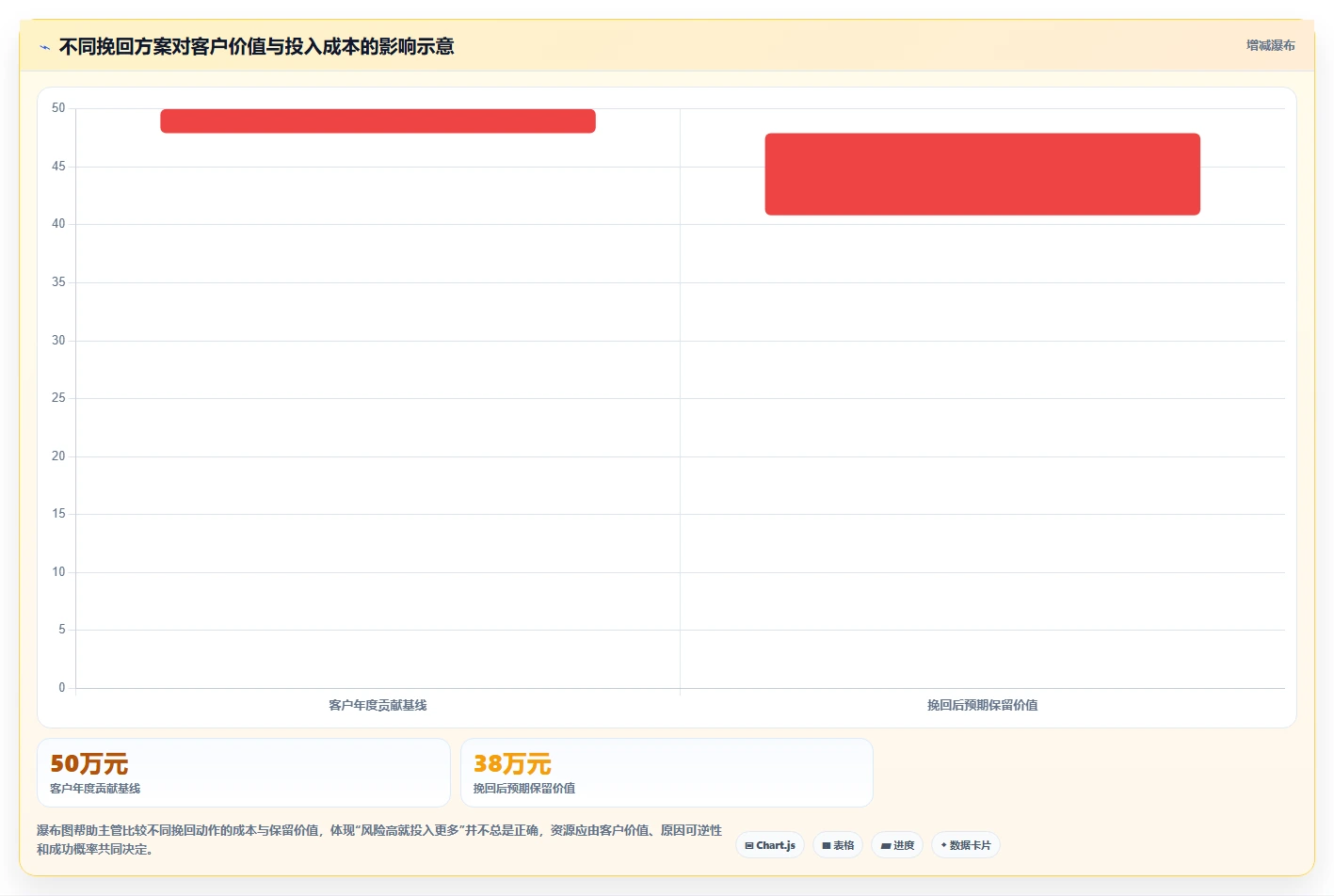Click the red bar for 挽回后预期保留价值
The width and height of the screenshot is (1334, 896).
(982, 174)
